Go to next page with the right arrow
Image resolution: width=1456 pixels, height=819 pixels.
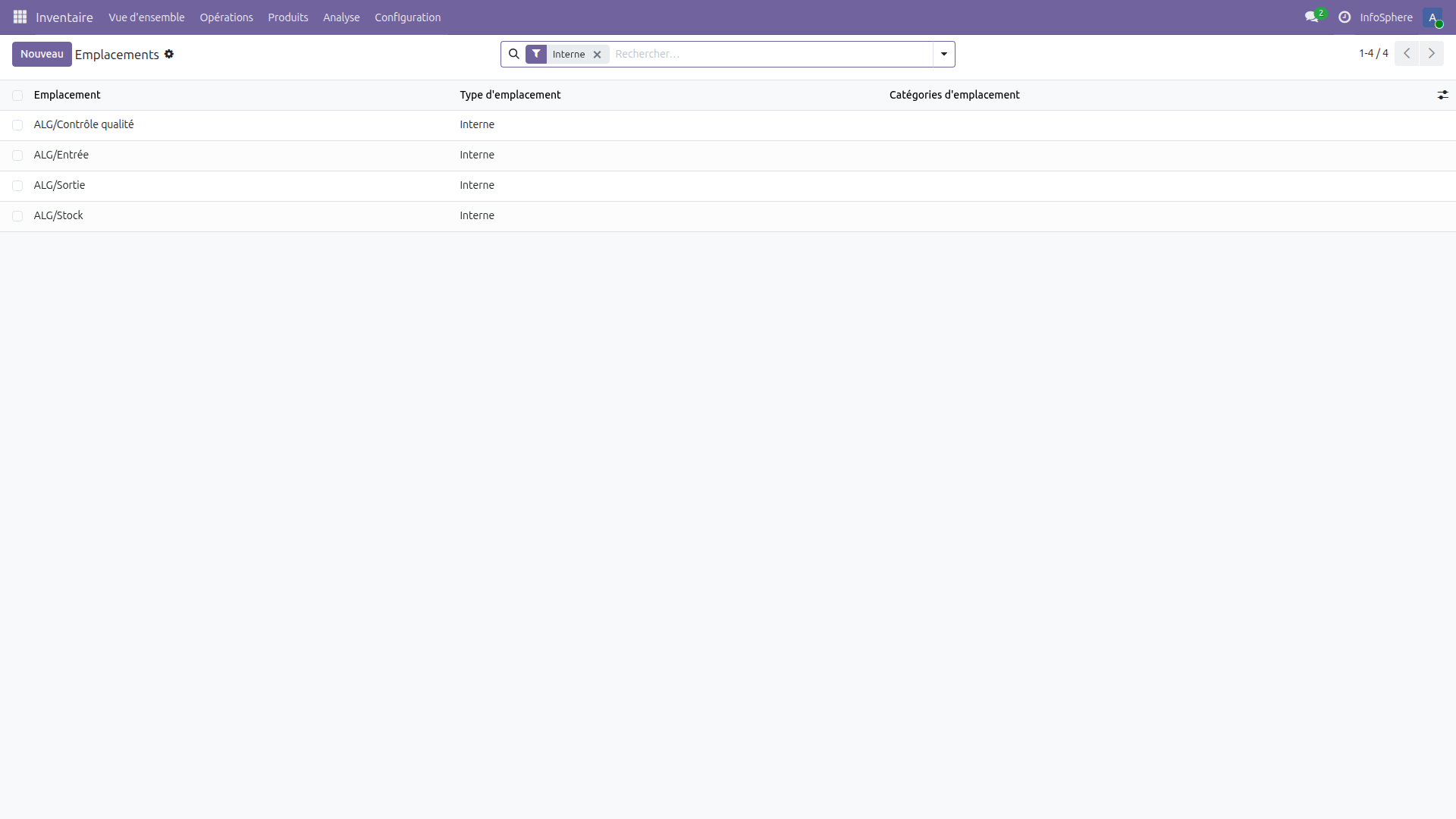[x=1432, y=53]
